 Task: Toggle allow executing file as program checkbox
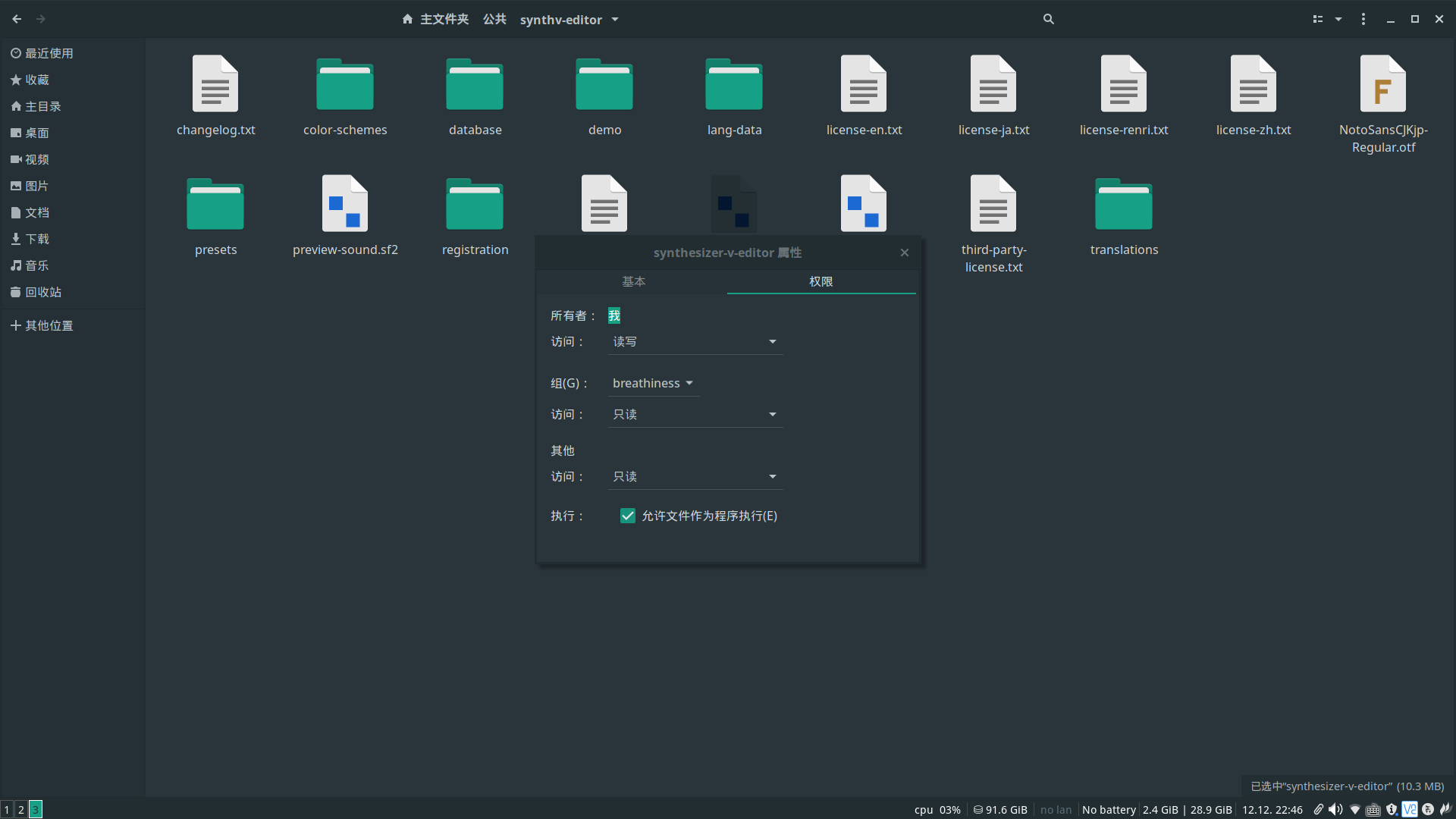click(x=627, y=516)
